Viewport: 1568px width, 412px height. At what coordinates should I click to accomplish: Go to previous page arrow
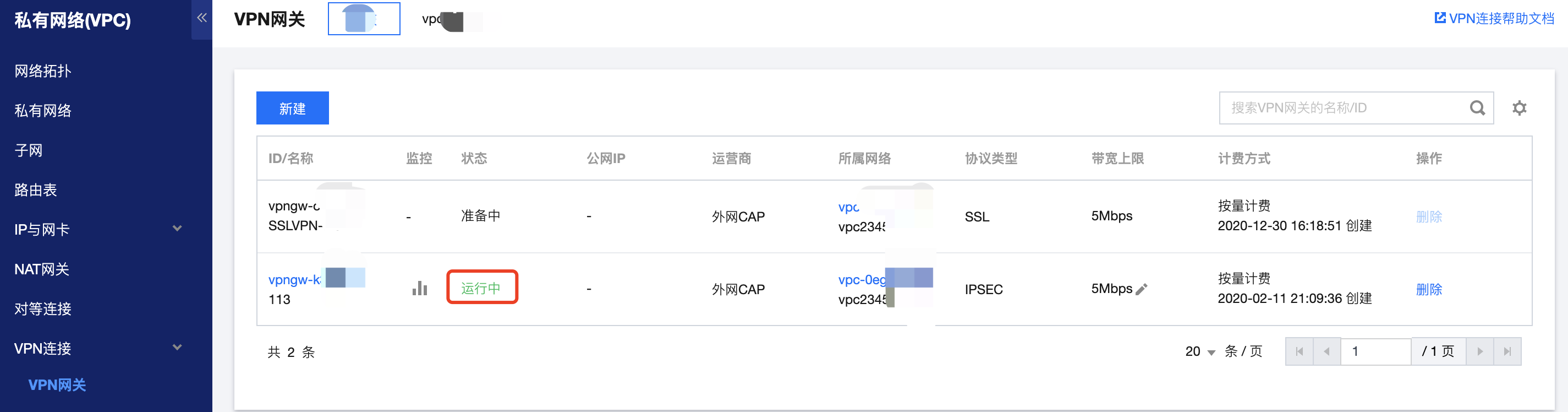pyautogui.click(x=1327, y=351)
